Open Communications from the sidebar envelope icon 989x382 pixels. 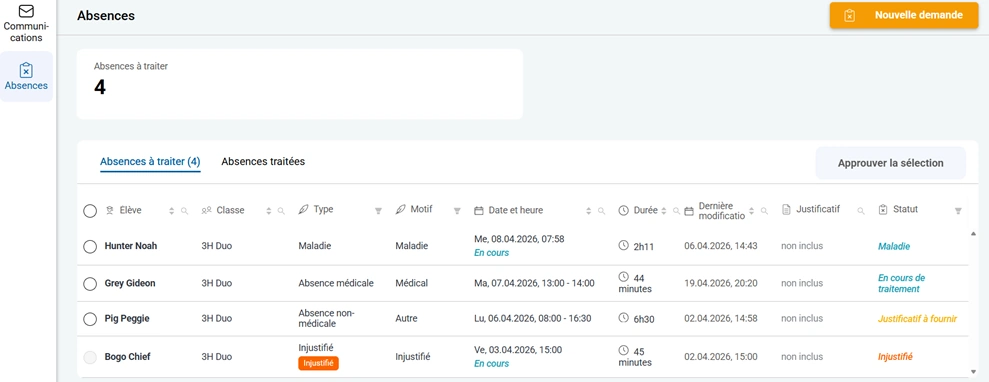26,11
